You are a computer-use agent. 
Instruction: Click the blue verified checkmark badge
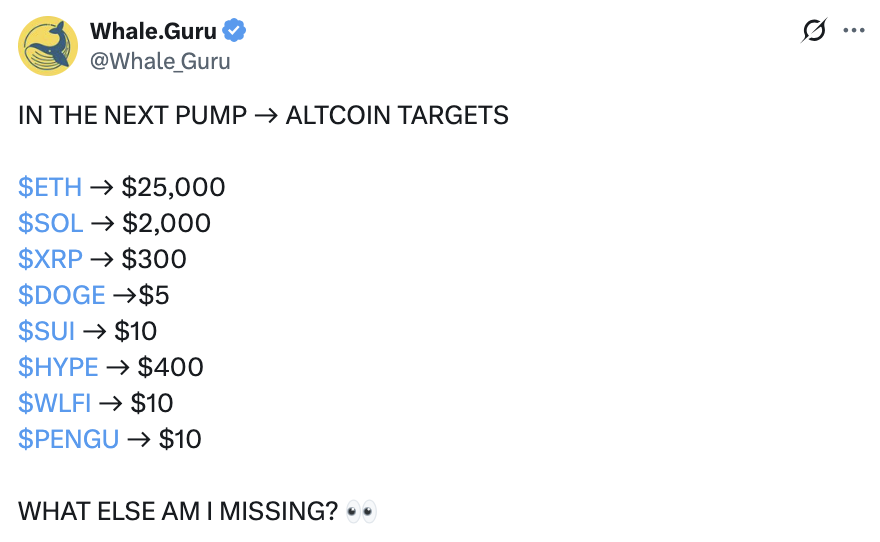coord(235,30)
